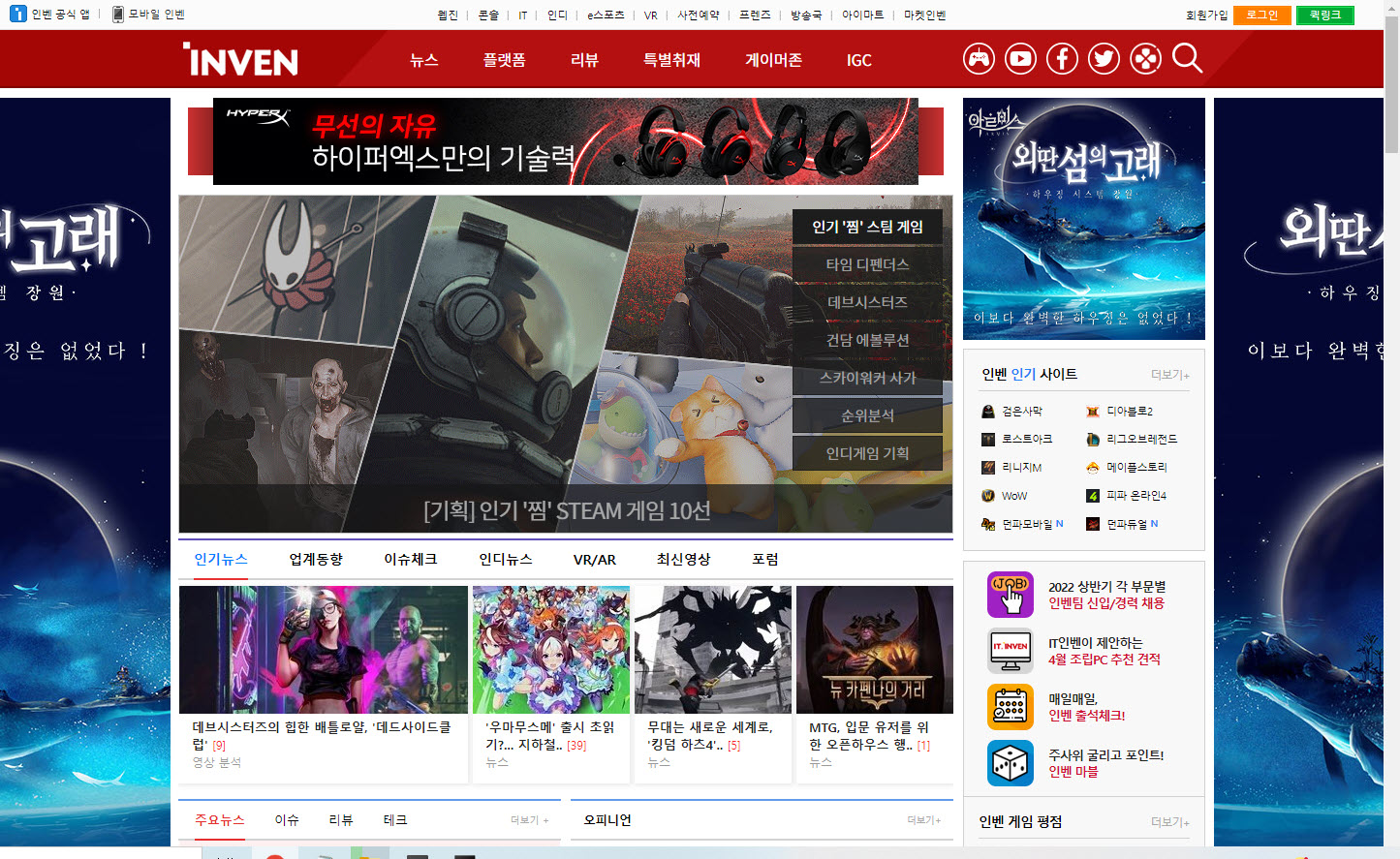Open the e스포츠 top link

(606, 15)
